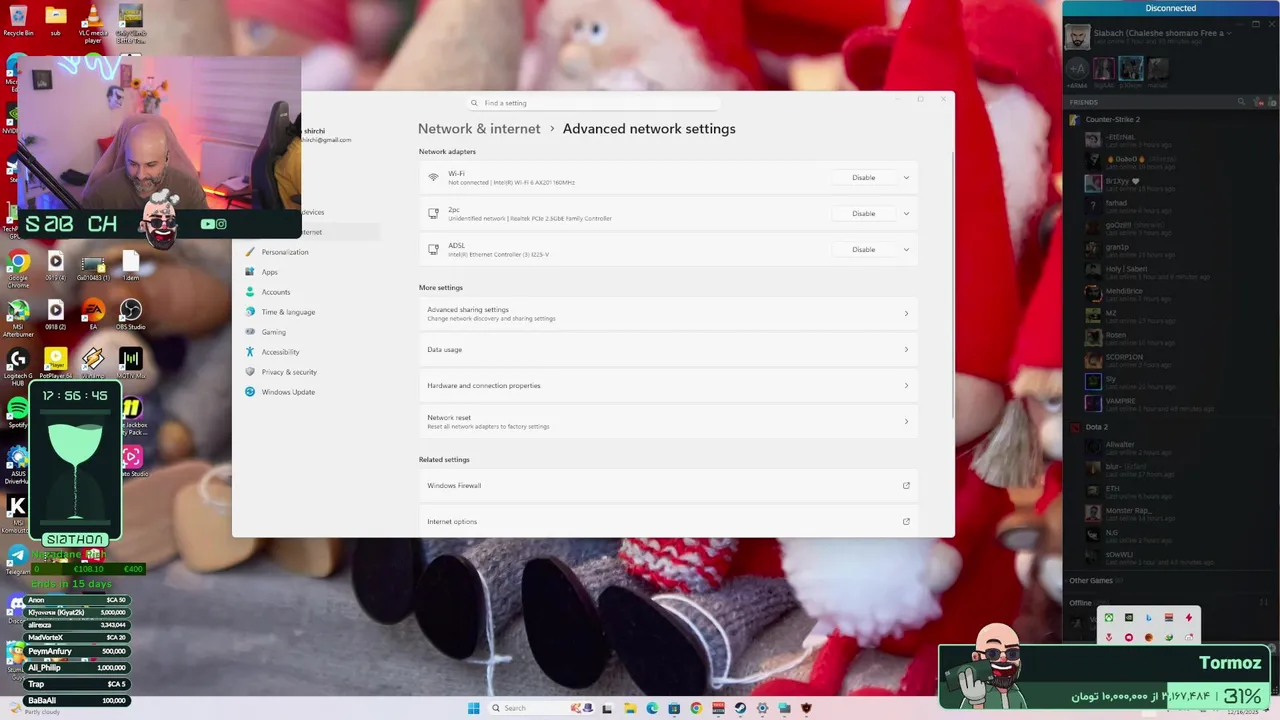Viewport: 1280px width, 720px height.
Task: Open Network reset chevron
Action: click(x=906, y=422)
